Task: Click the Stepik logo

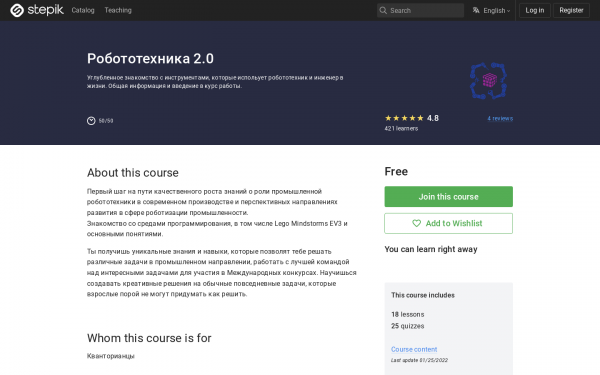Action: (x=37, y=10)
